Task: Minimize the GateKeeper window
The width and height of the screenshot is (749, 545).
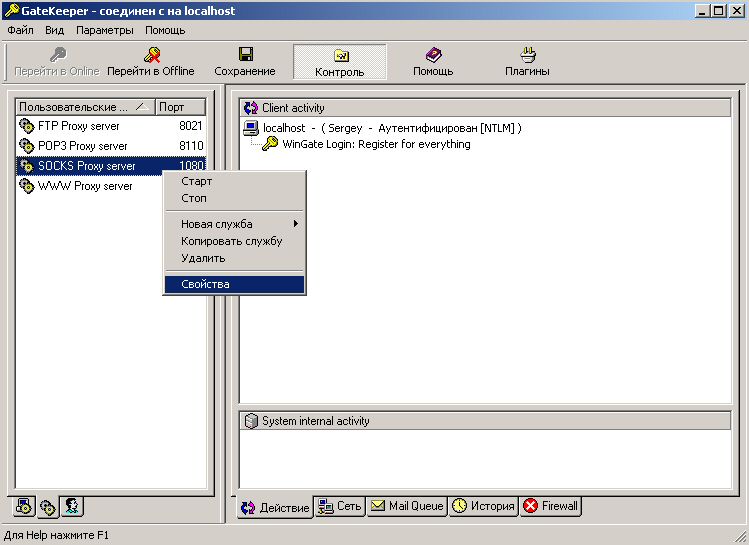Action: coord(702,11)
